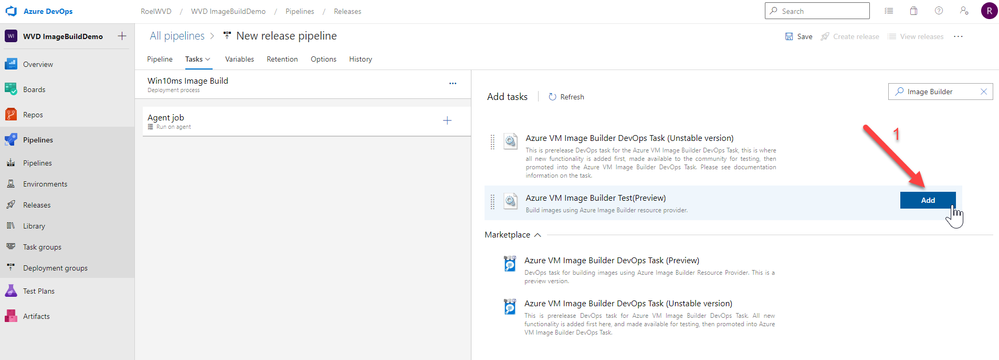Click the Save button

[798, 36]
